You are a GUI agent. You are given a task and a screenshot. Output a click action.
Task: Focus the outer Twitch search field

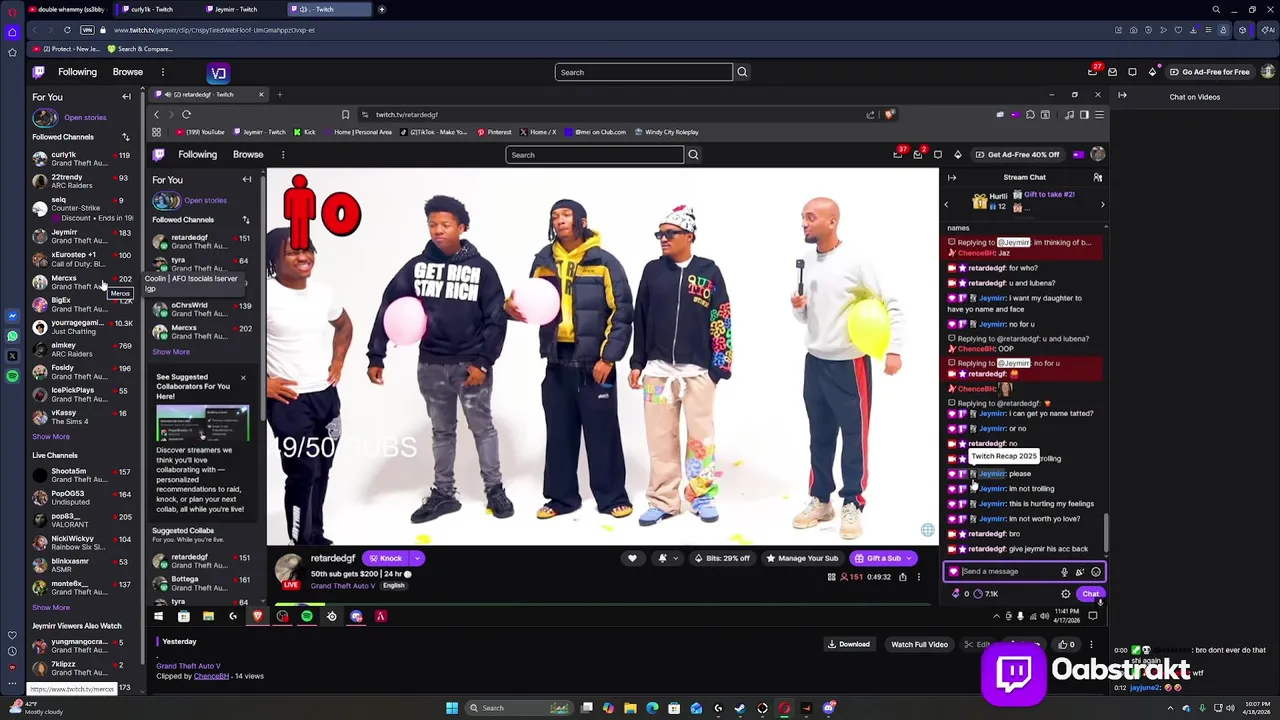(643, 72)
